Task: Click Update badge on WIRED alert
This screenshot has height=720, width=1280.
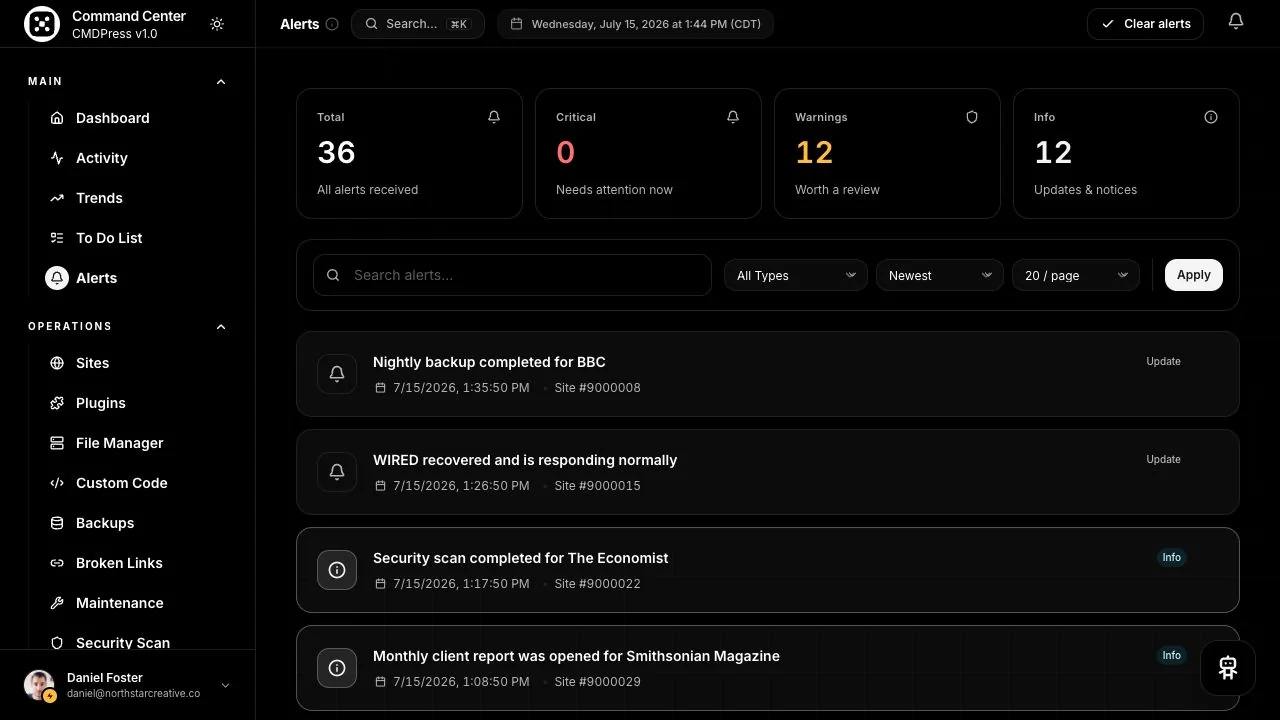Action: click(x=1163, y=459)
